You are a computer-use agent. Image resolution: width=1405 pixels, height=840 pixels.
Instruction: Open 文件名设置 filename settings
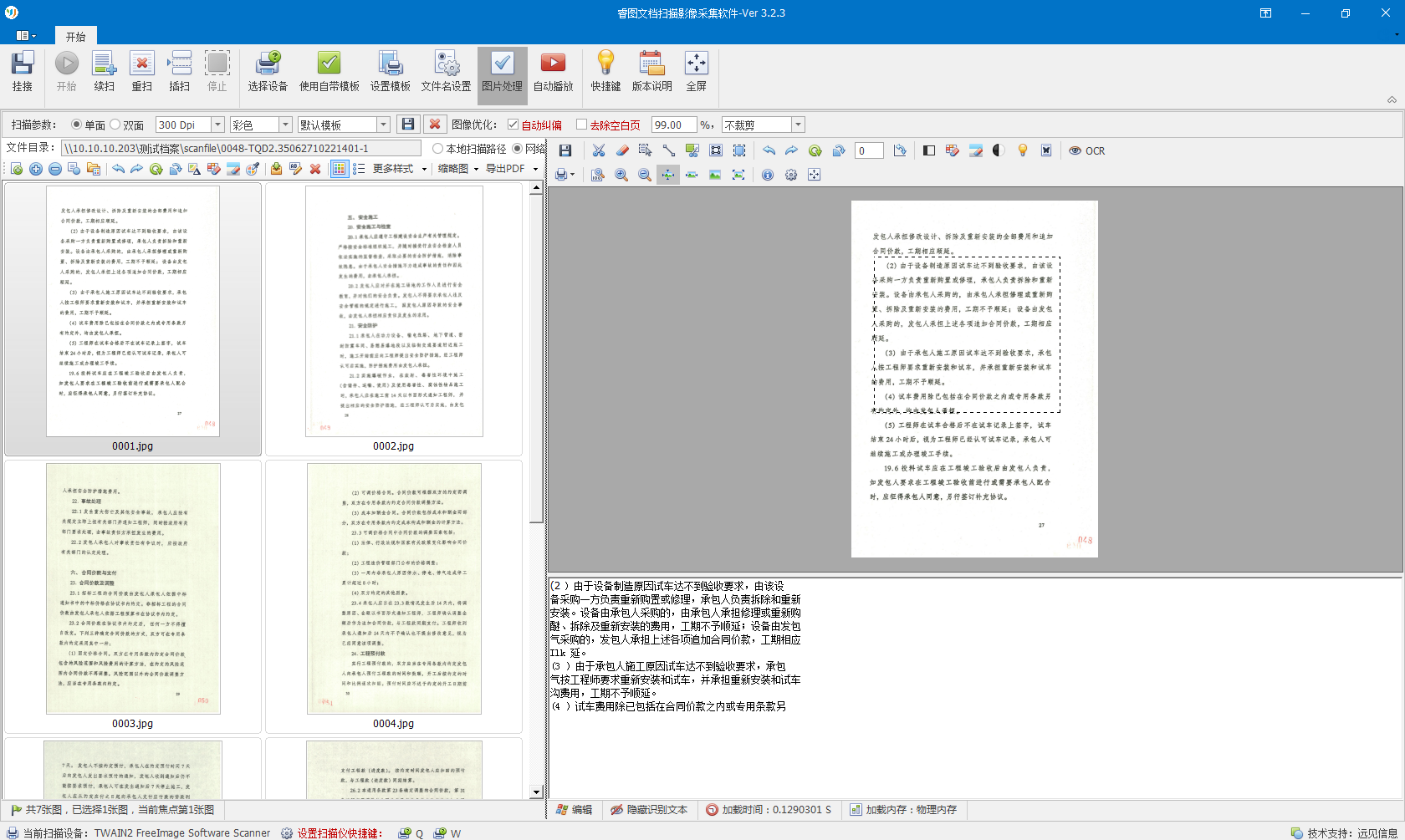[x=446, y=71]
